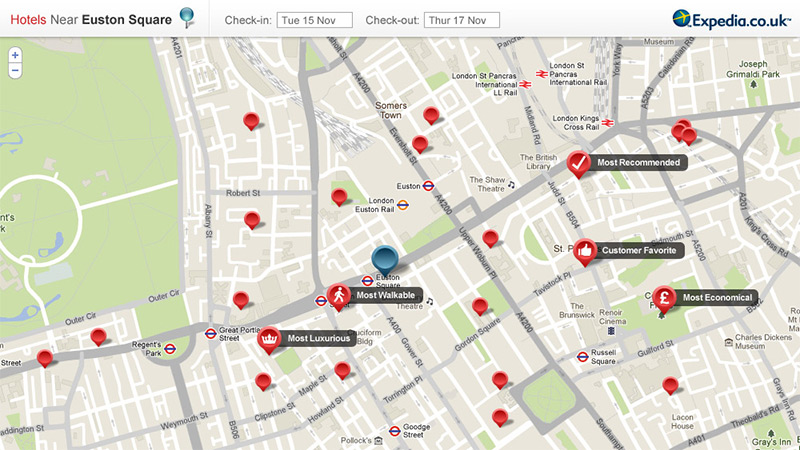Open the Most Recommended hotel label
800x450 pixels.
pos(639,163)
